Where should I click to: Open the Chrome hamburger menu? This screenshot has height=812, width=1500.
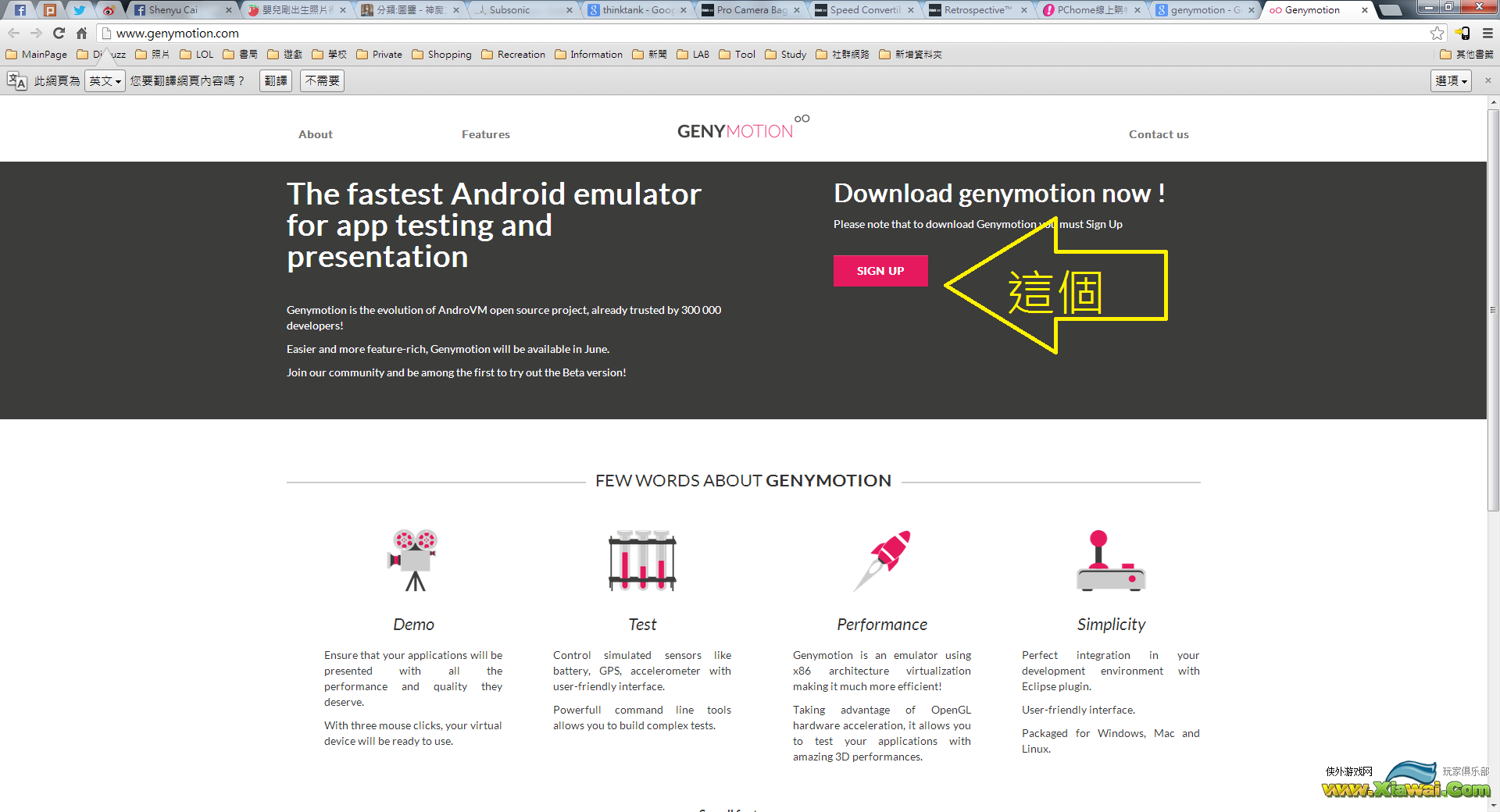tap(1487, 33)
